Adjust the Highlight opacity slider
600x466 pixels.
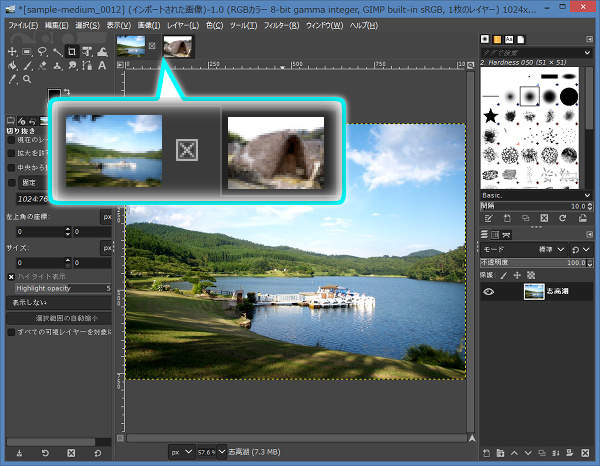(58, 288)
